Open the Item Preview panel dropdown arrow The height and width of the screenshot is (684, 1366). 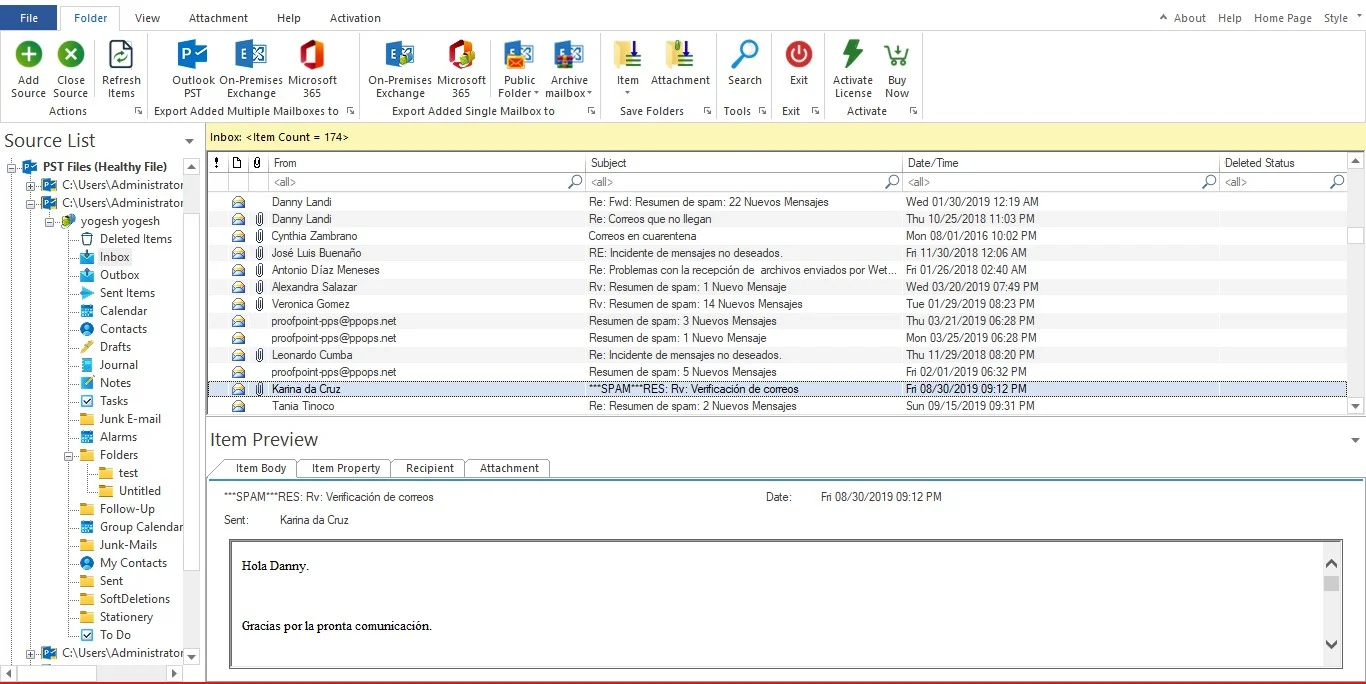point(1356,440)
